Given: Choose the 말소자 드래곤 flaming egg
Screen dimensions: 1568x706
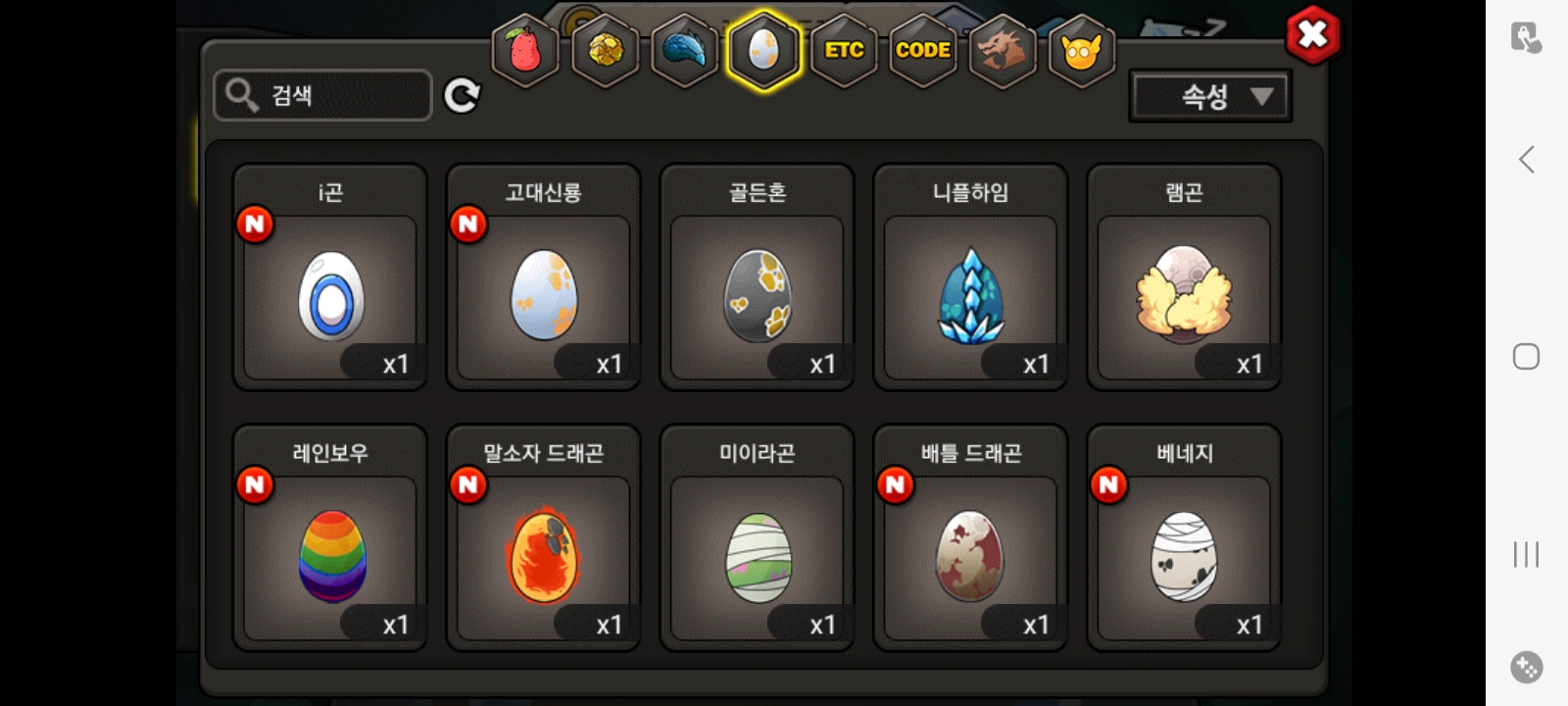Looking at the screenshot, I should tap(544, 538).
